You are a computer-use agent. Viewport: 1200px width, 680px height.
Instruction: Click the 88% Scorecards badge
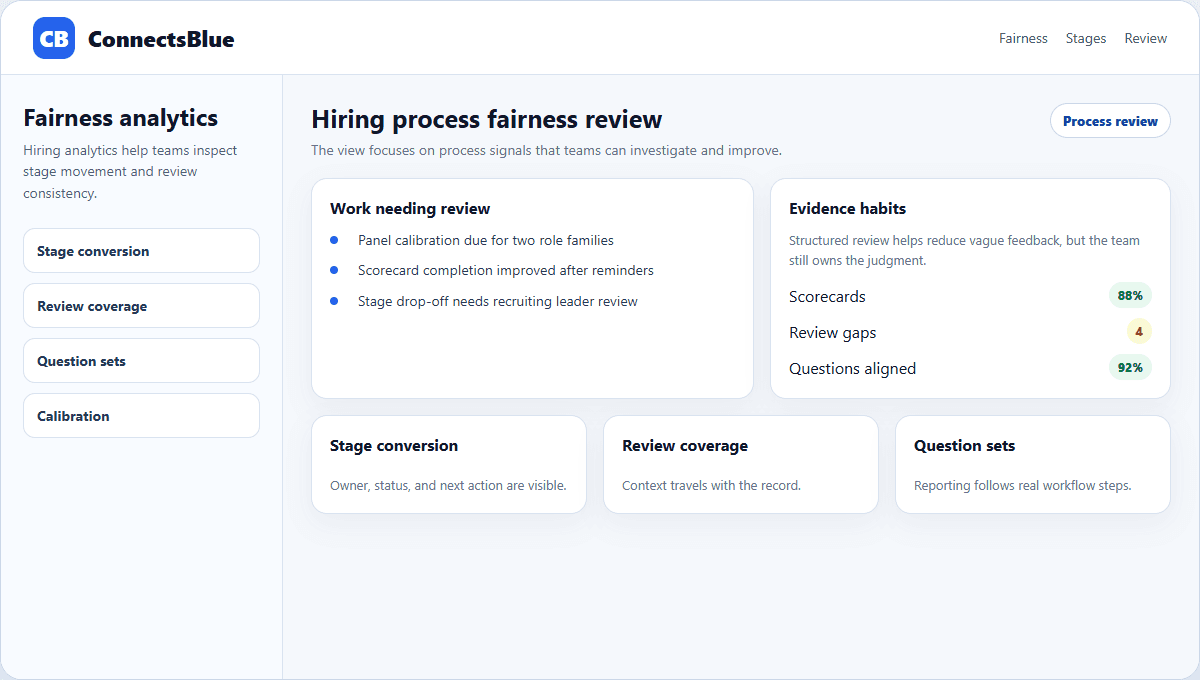point(1130,296)
